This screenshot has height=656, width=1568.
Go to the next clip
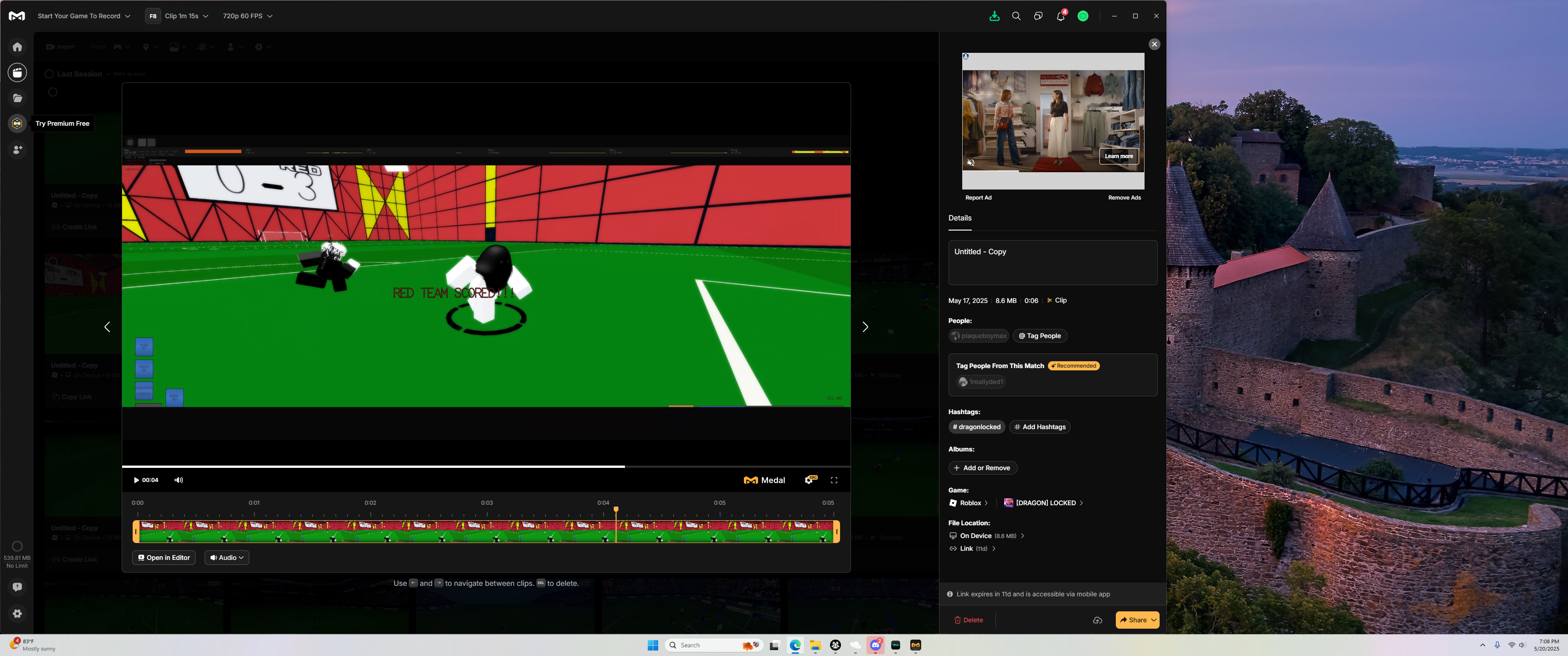pyautogui.click(x=865, y=327)
